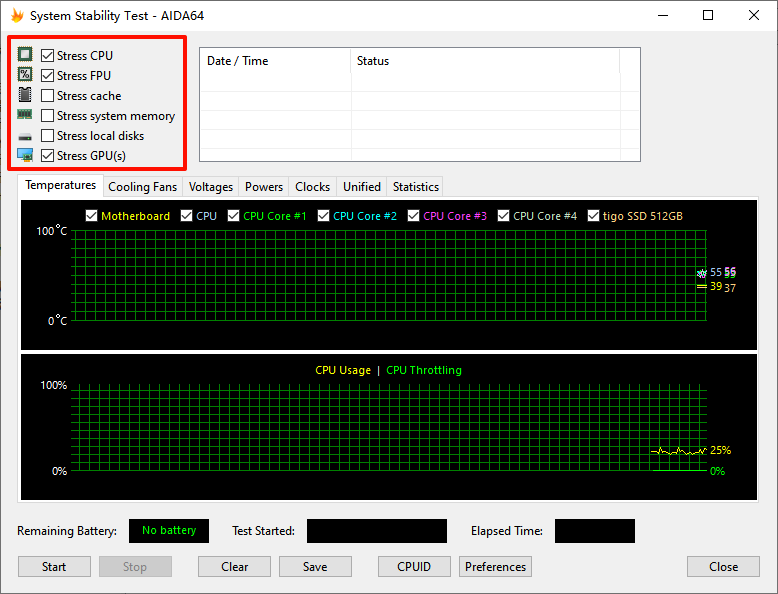Click the monitor icon beside Stress GPU(s)

point(25,155)
